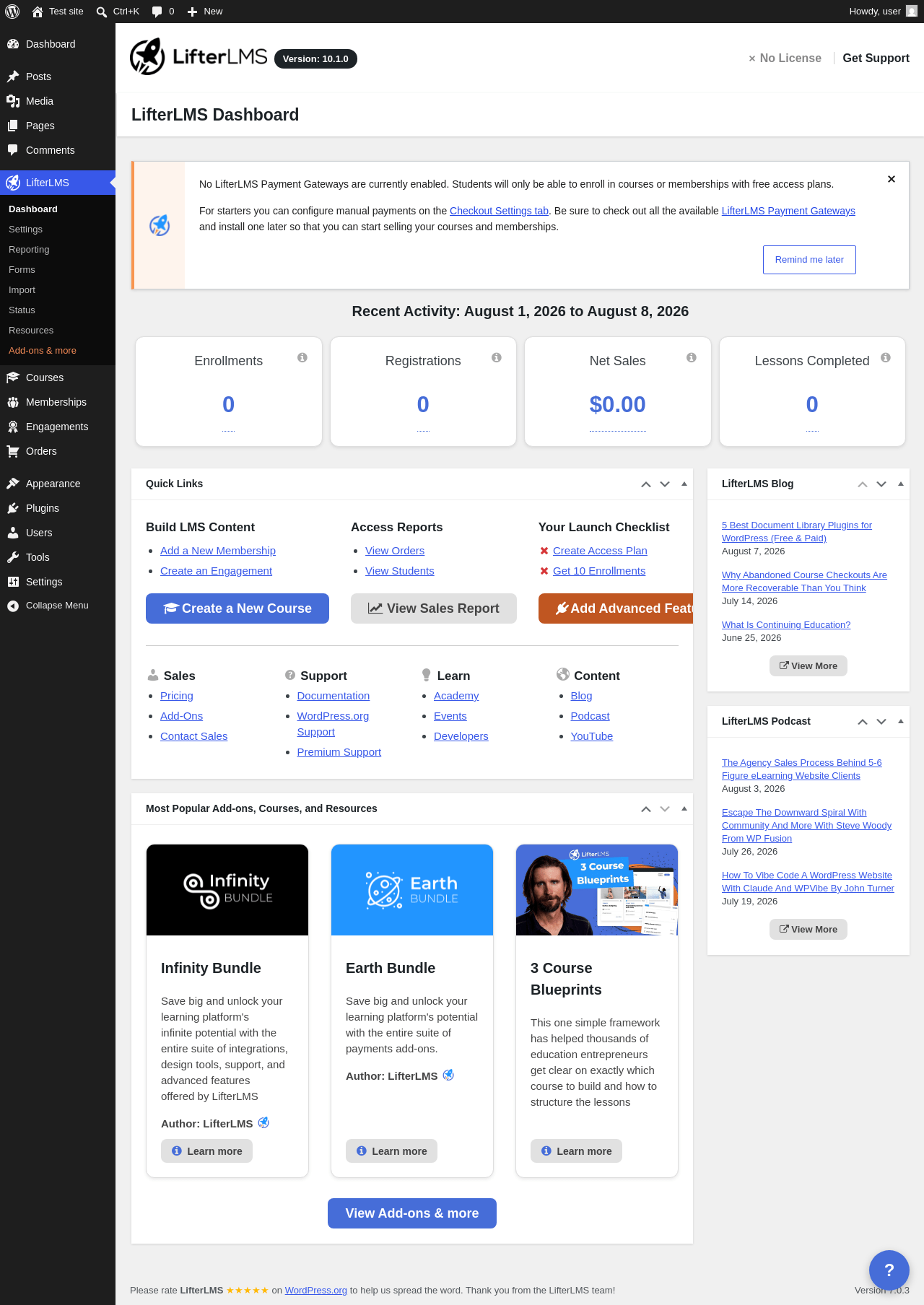Screen dimensions: 924x1305
Task: Dismiss the payment gateways notice
Action: [892, 179]
